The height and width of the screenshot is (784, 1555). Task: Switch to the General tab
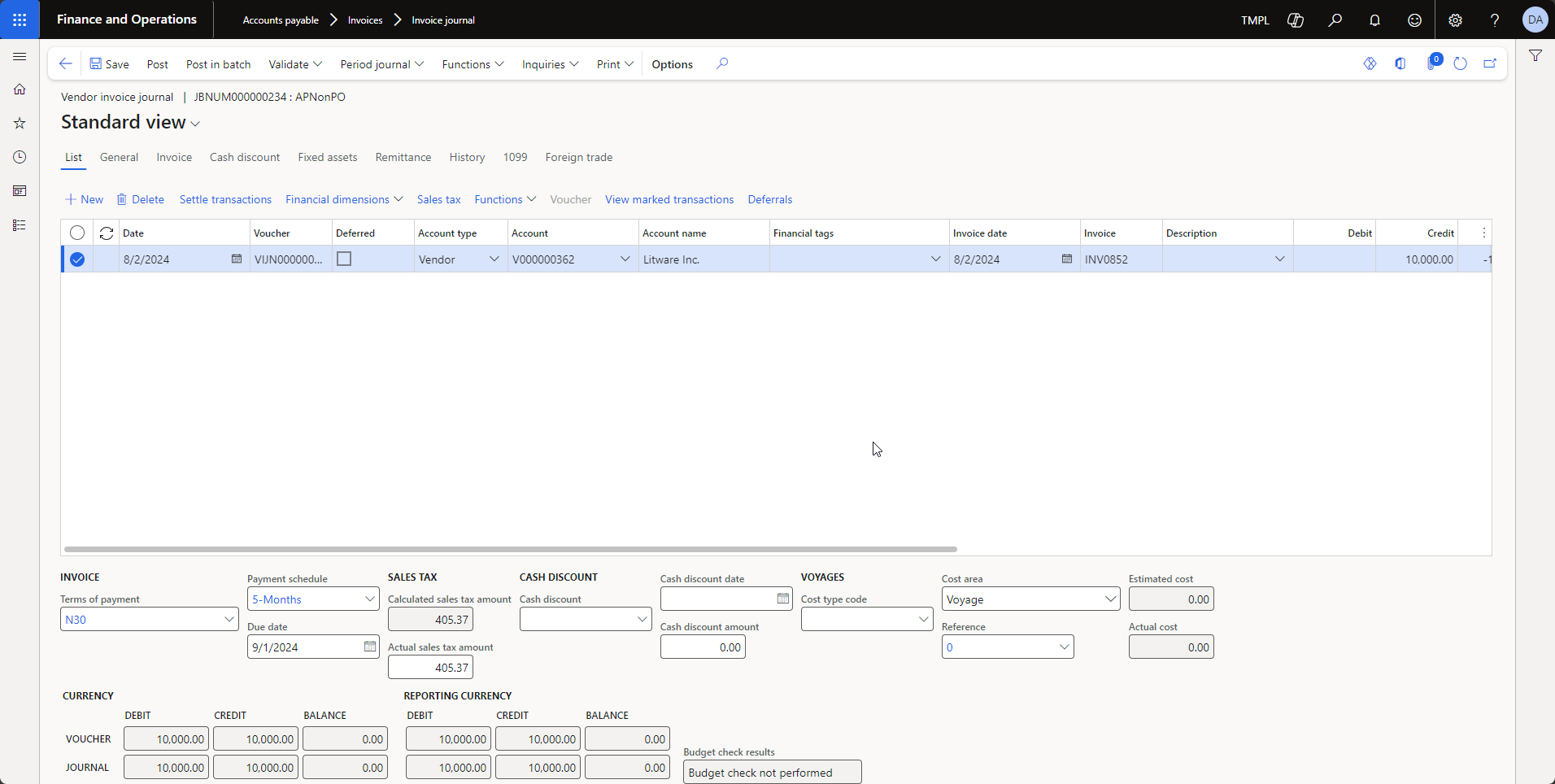click(119, 157)
